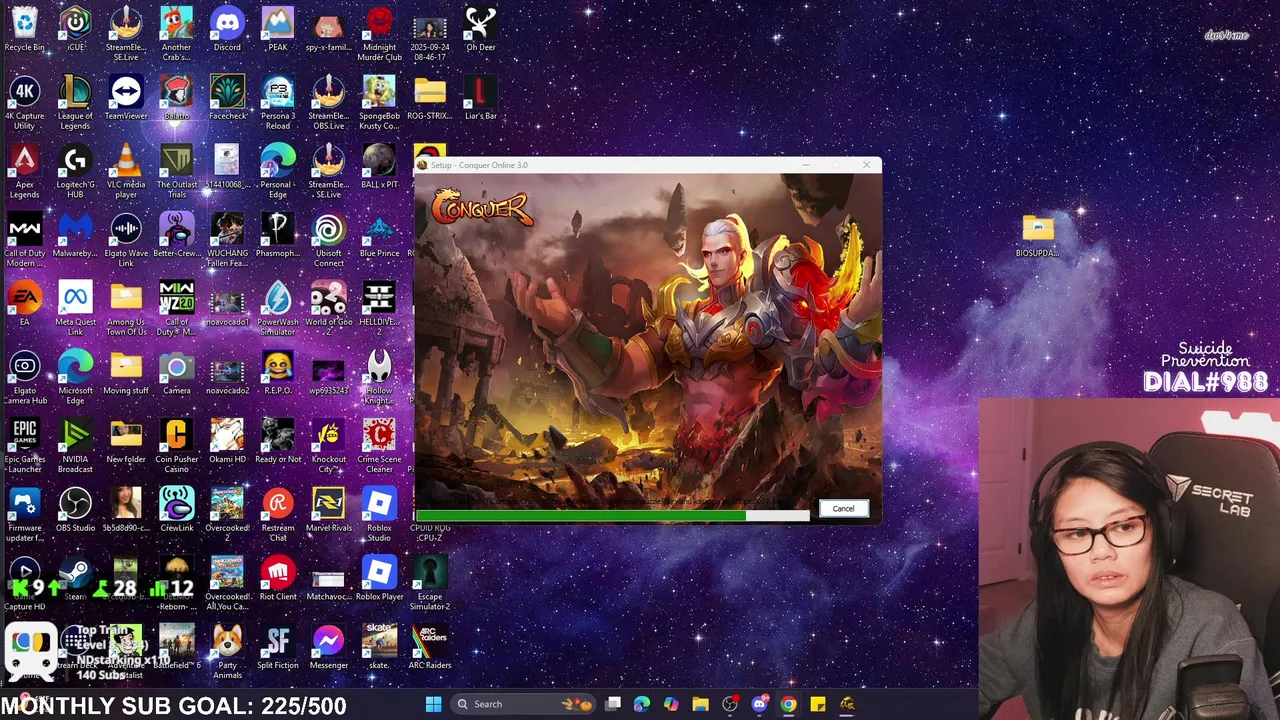Select the League of Legends icon
Viewport: 1280px width, 720px height.
[x=75, y=102]
